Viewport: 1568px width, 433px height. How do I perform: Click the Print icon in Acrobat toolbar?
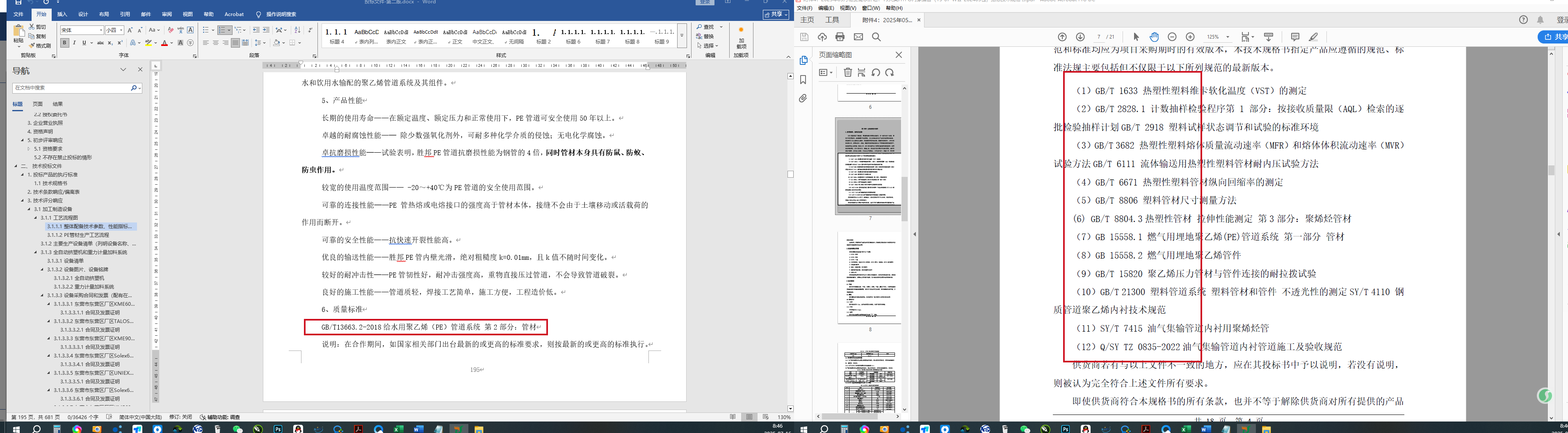tap(840, 37)
